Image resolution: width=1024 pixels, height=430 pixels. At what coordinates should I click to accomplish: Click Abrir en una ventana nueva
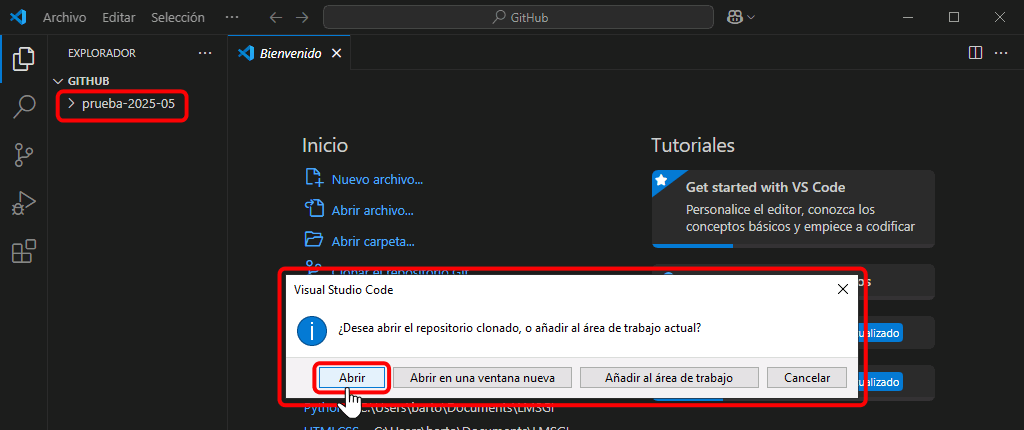point(482,378)
